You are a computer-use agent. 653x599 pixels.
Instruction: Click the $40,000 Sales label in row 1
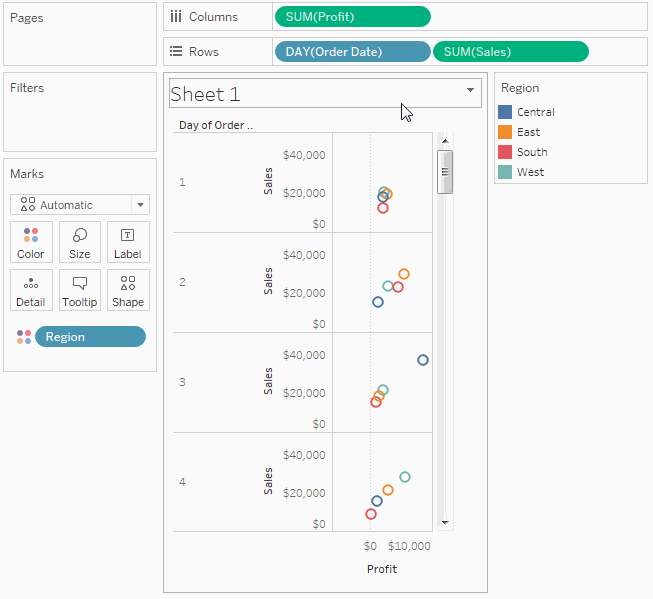tap(304, 155)
